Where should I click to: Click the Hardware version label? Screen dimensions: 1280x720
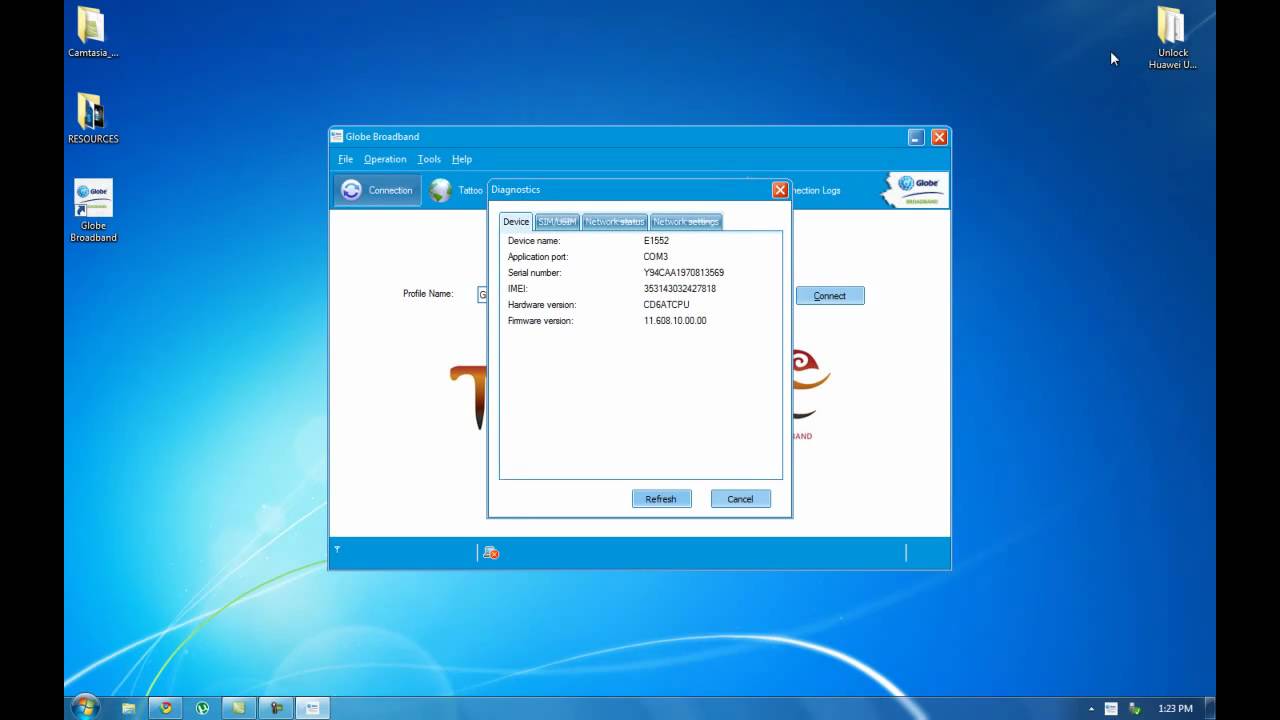tap(542, 305)
